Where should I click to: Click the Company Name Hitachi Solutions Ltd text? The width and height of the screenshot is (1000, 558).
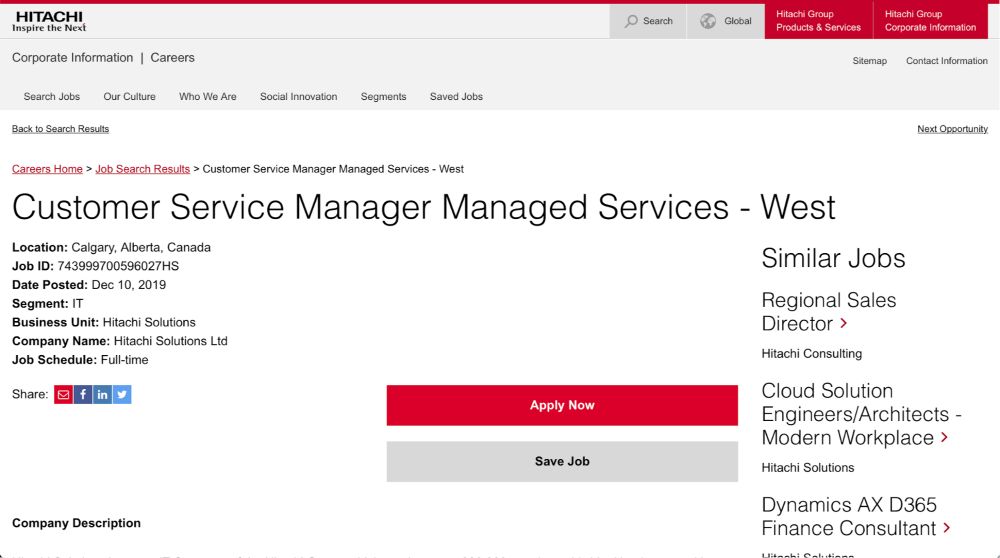(119, 341)
